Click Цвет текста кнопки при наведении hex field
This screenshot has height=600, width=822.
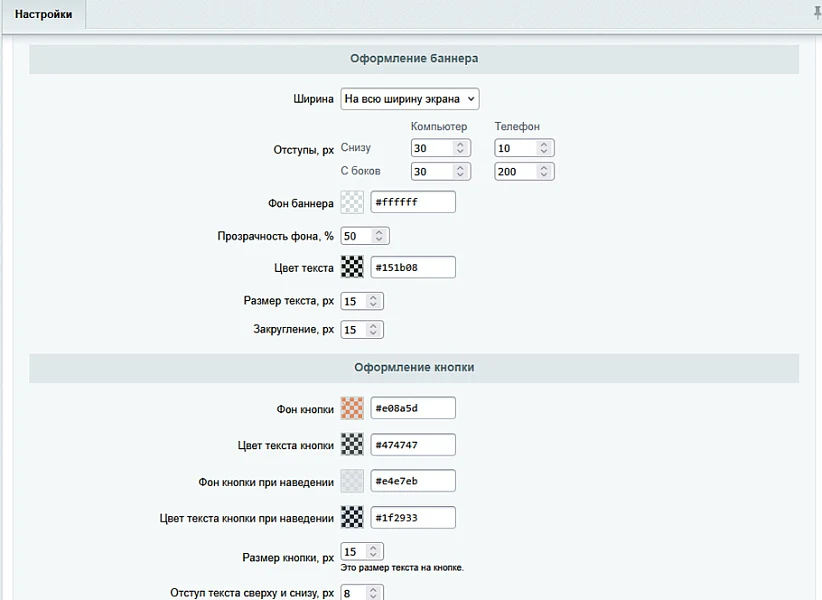coord(413,518)
